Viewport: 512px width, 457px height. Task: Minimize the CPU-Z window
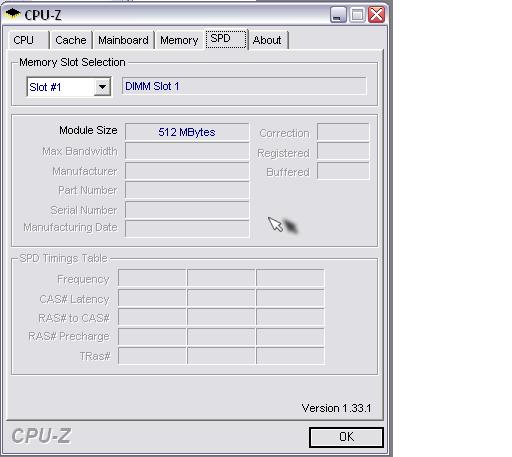coord(338,15)
